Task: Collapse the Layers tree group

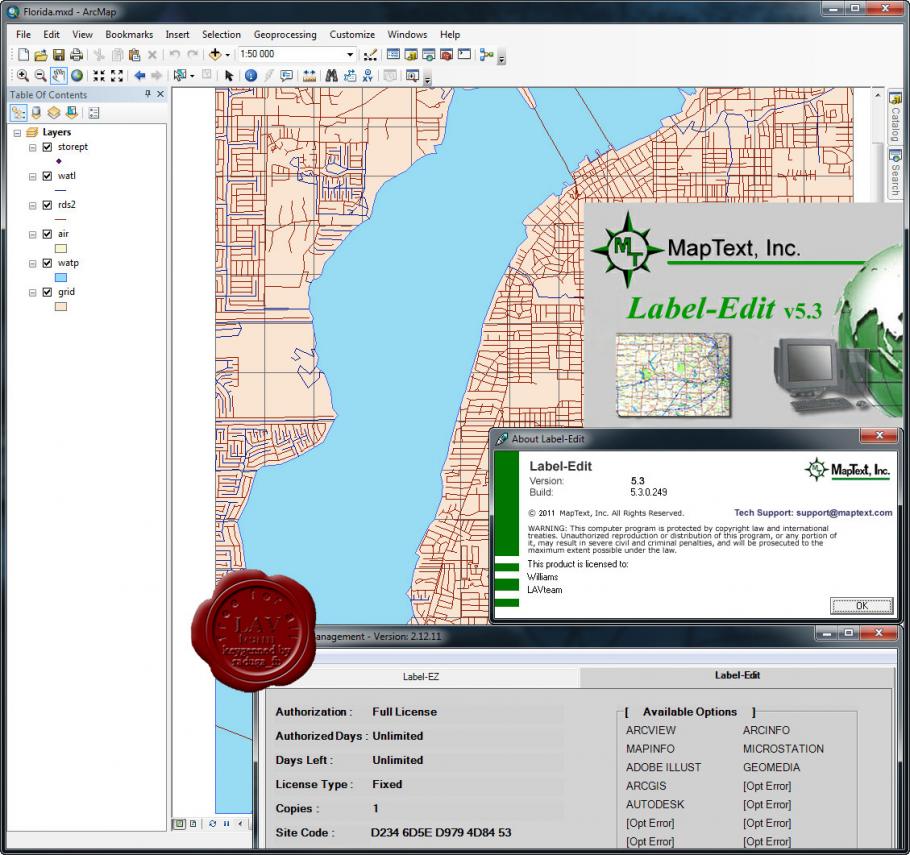Action: coord(18,132)
